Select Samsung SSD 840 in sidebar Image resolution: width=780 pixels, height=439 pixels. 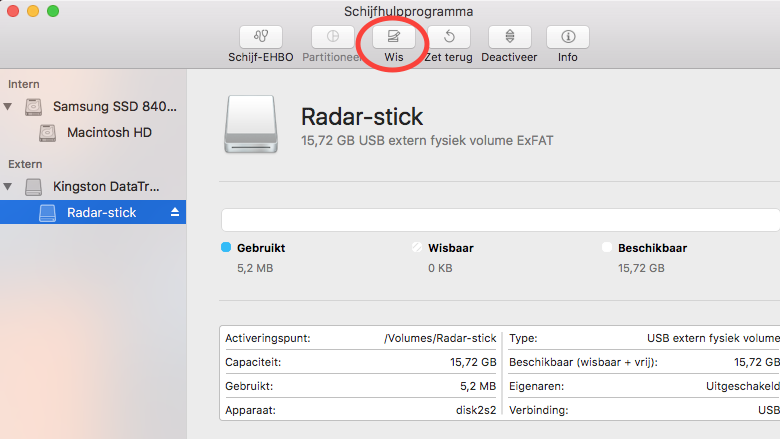(114, 106)
